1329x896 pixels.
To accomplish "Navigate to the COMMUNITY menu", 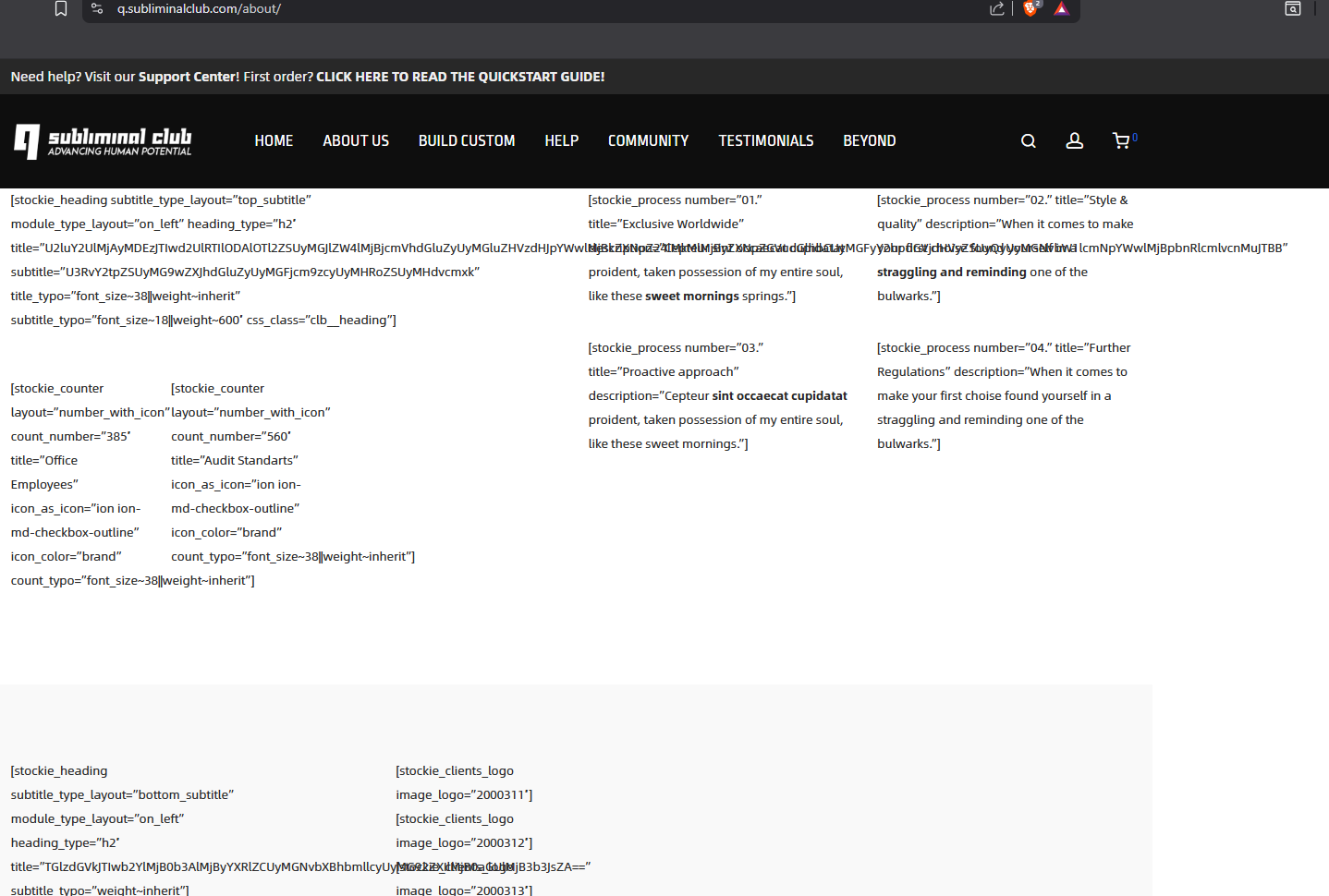I will (x=648, y=141).
